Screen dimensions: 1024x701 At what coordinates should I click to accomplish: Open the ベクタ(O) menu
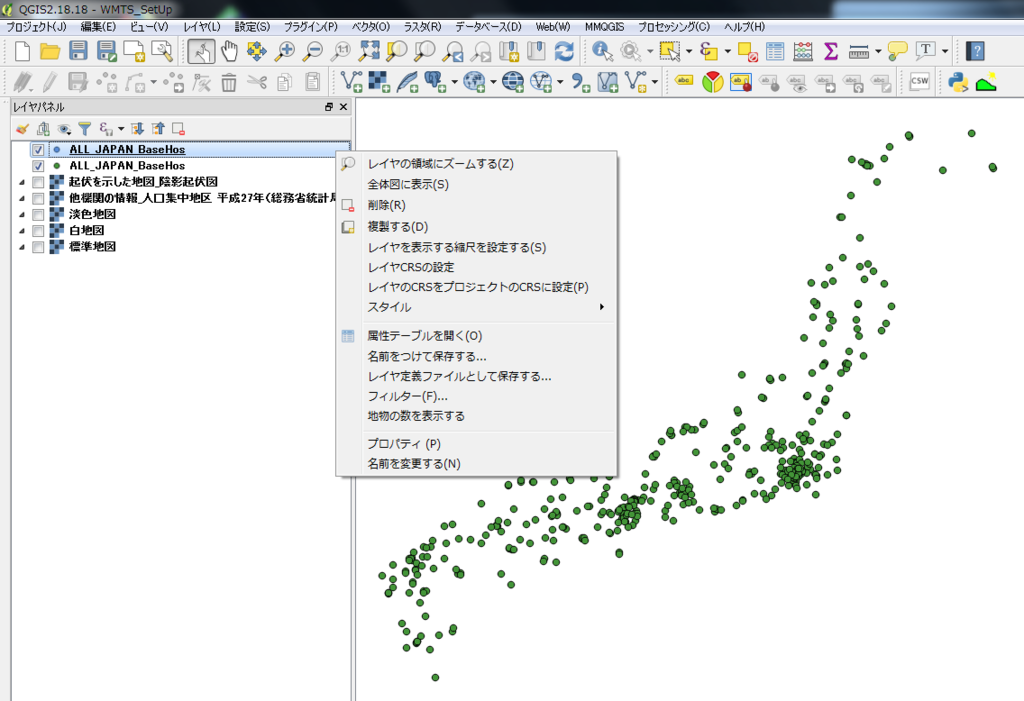(371, 27)
